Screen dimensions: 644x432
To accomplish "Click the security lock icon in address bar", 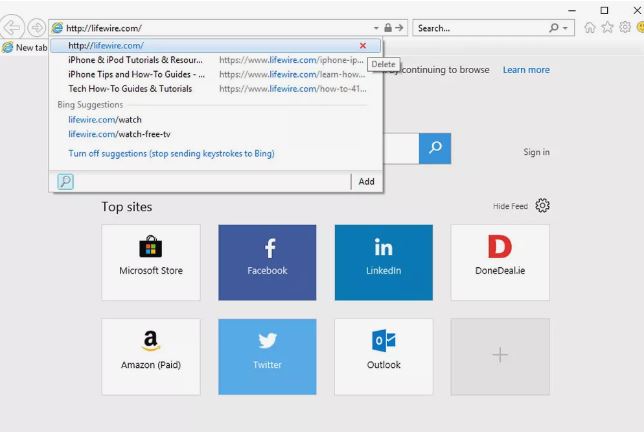I will point(388,28).
